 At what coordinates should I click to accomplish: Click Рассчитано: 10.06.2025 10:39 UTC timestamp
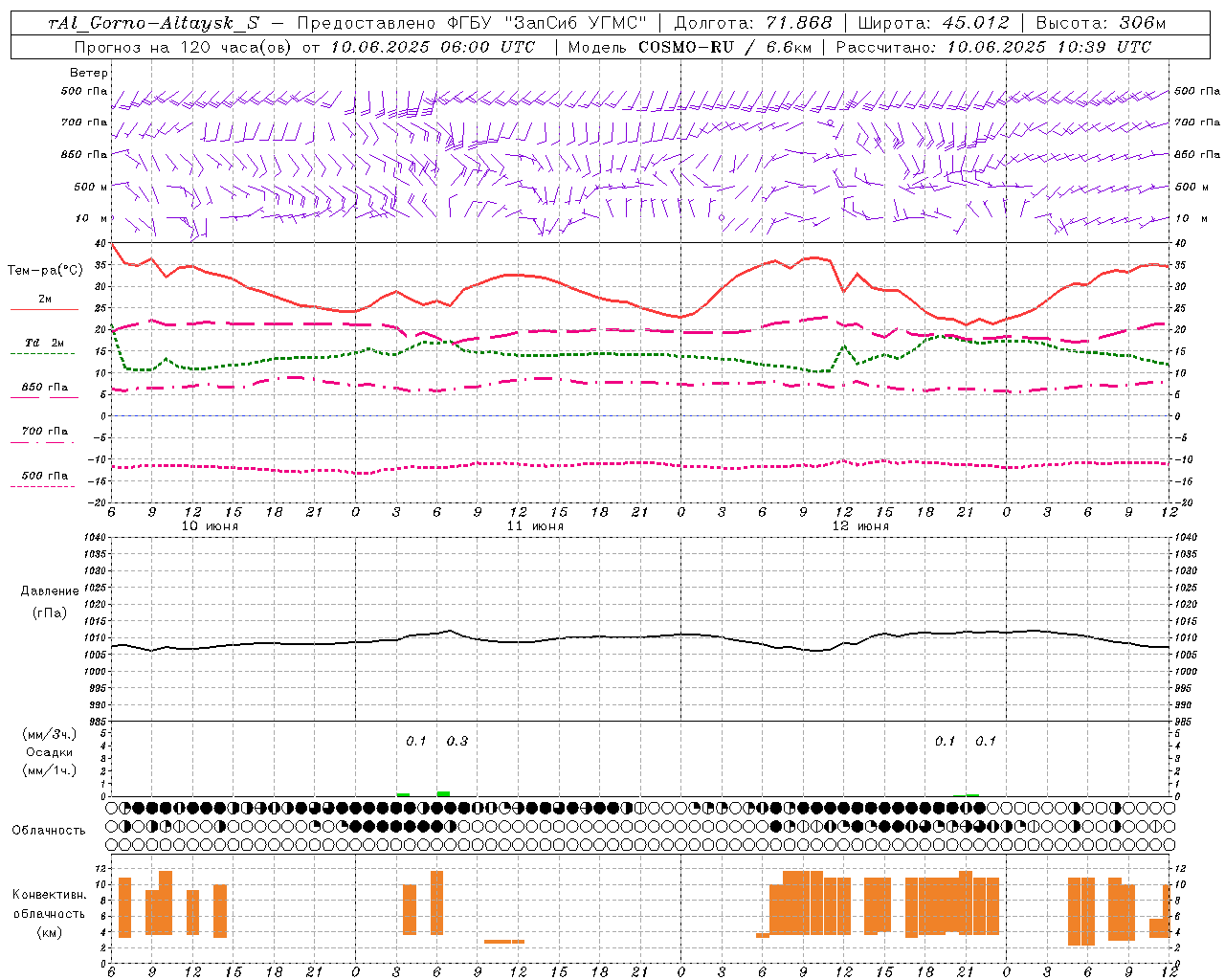click(993, 47)
